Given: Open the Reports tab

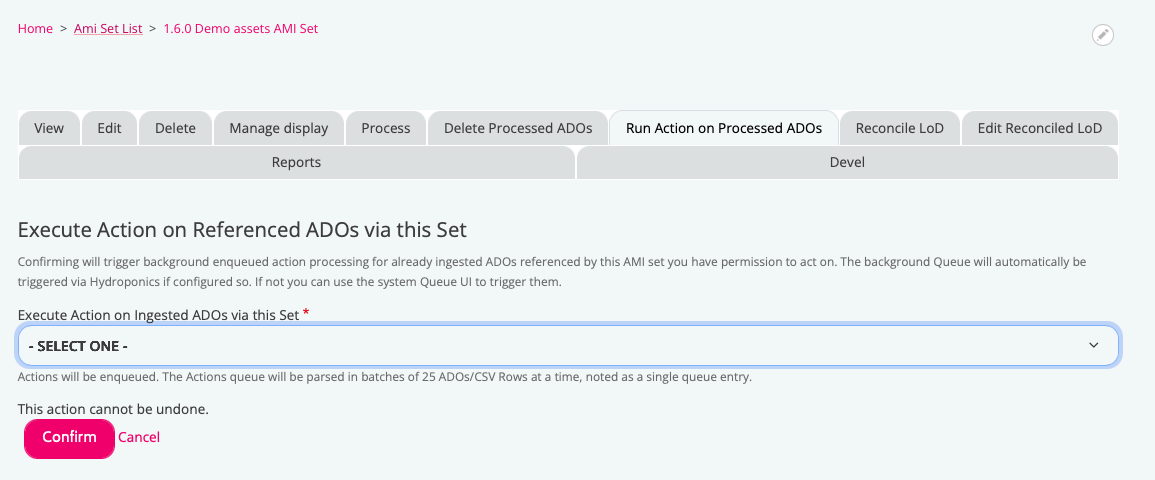Looking at the screenshot, I should (x=296, y=162).
